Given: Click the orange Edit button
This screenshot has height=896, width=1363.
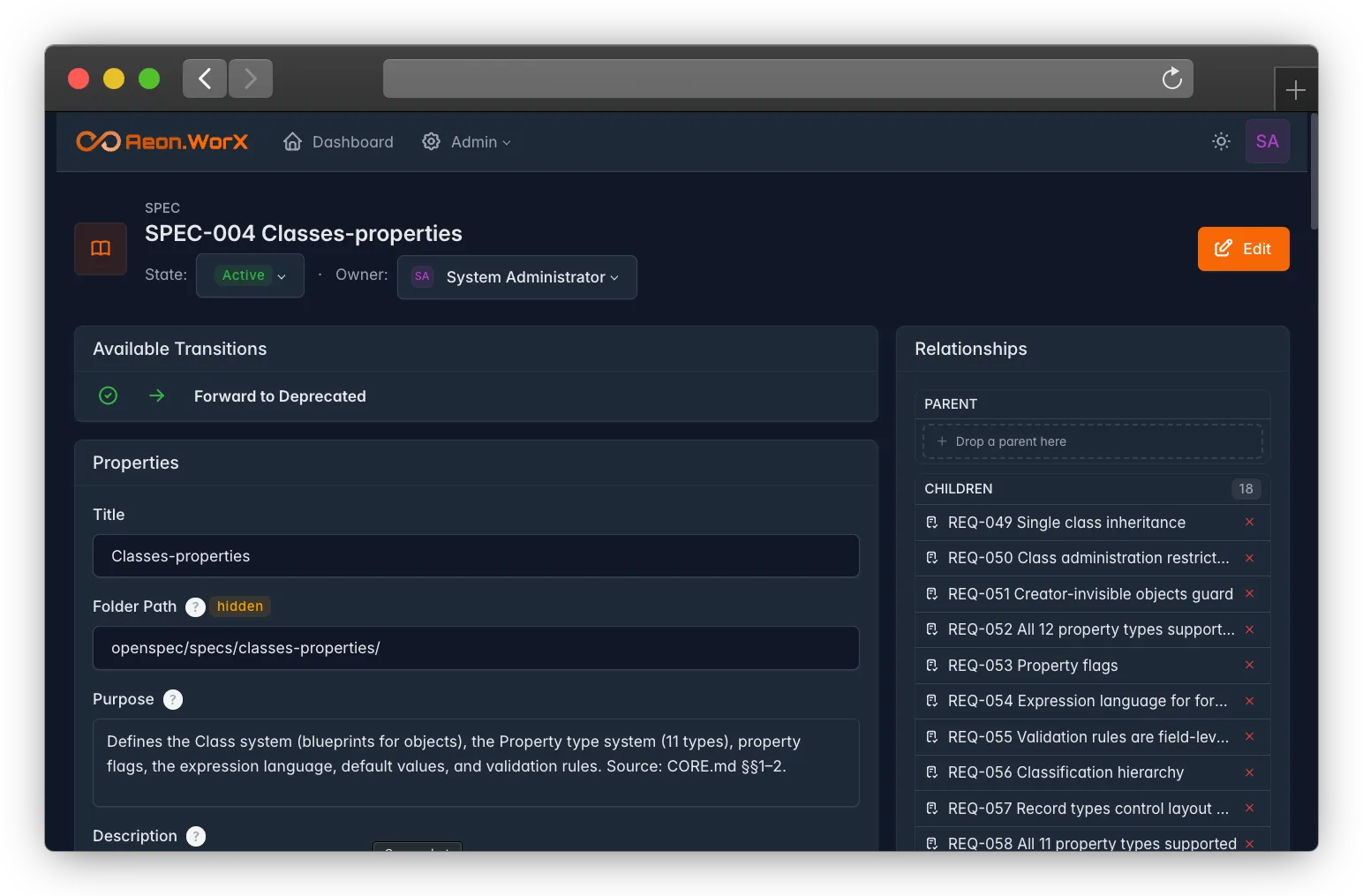Looking at the screenshot, I should [1243, 249].
